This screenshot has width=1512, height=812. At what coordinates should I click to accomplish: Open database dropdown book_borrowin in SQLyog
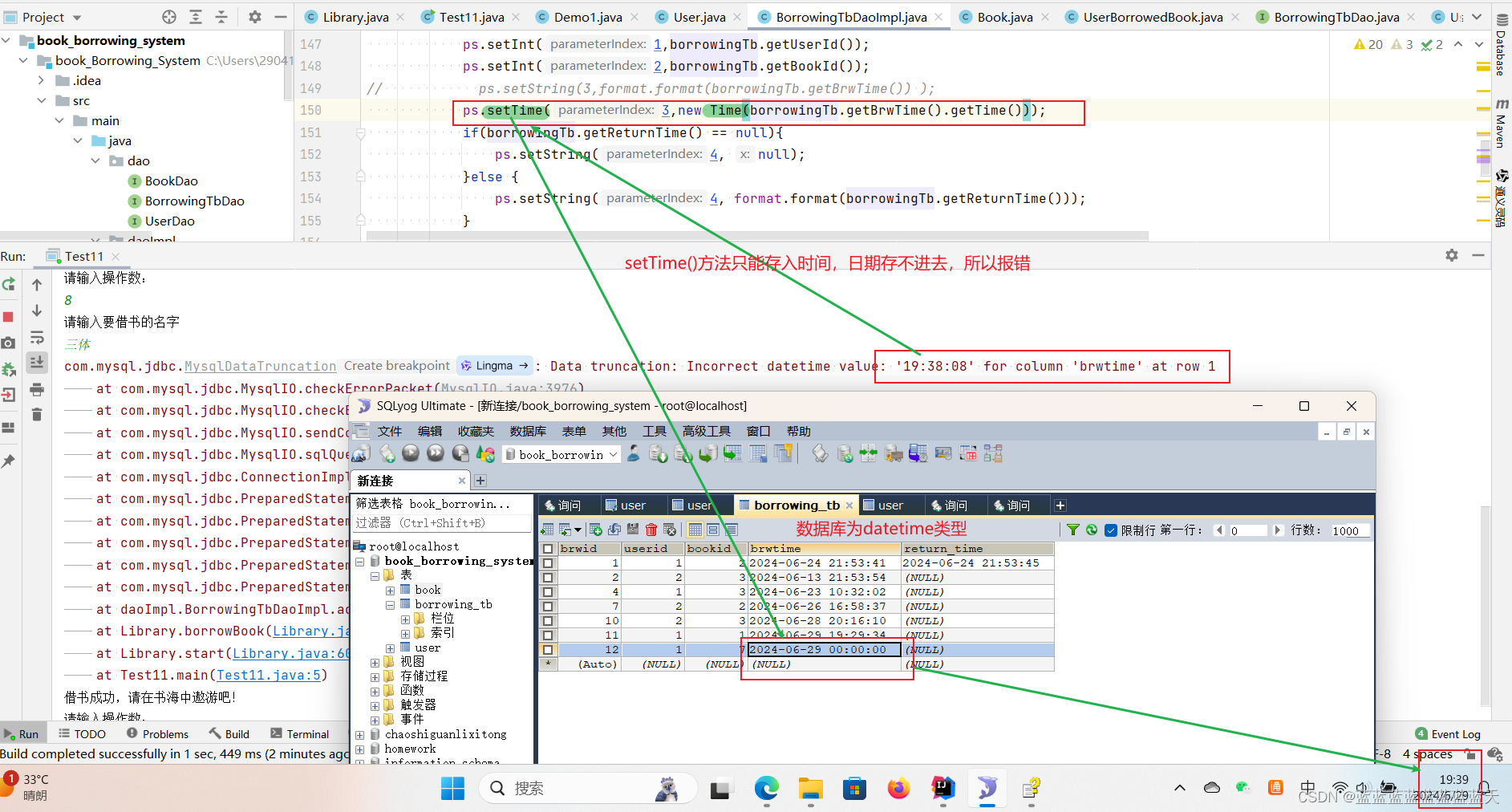[561, 454]
